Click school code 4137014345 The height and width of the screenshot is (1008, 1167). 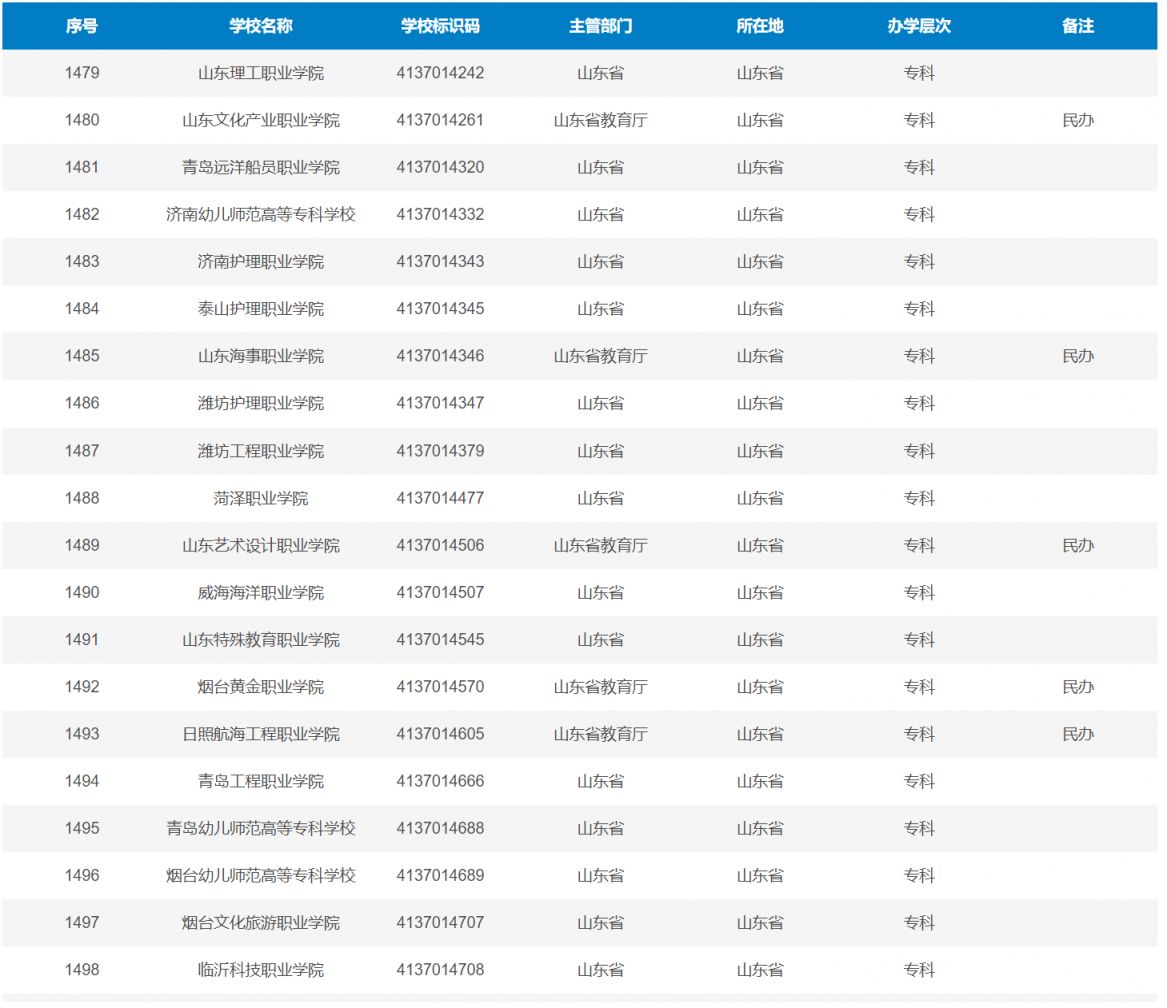pos(440,309)
